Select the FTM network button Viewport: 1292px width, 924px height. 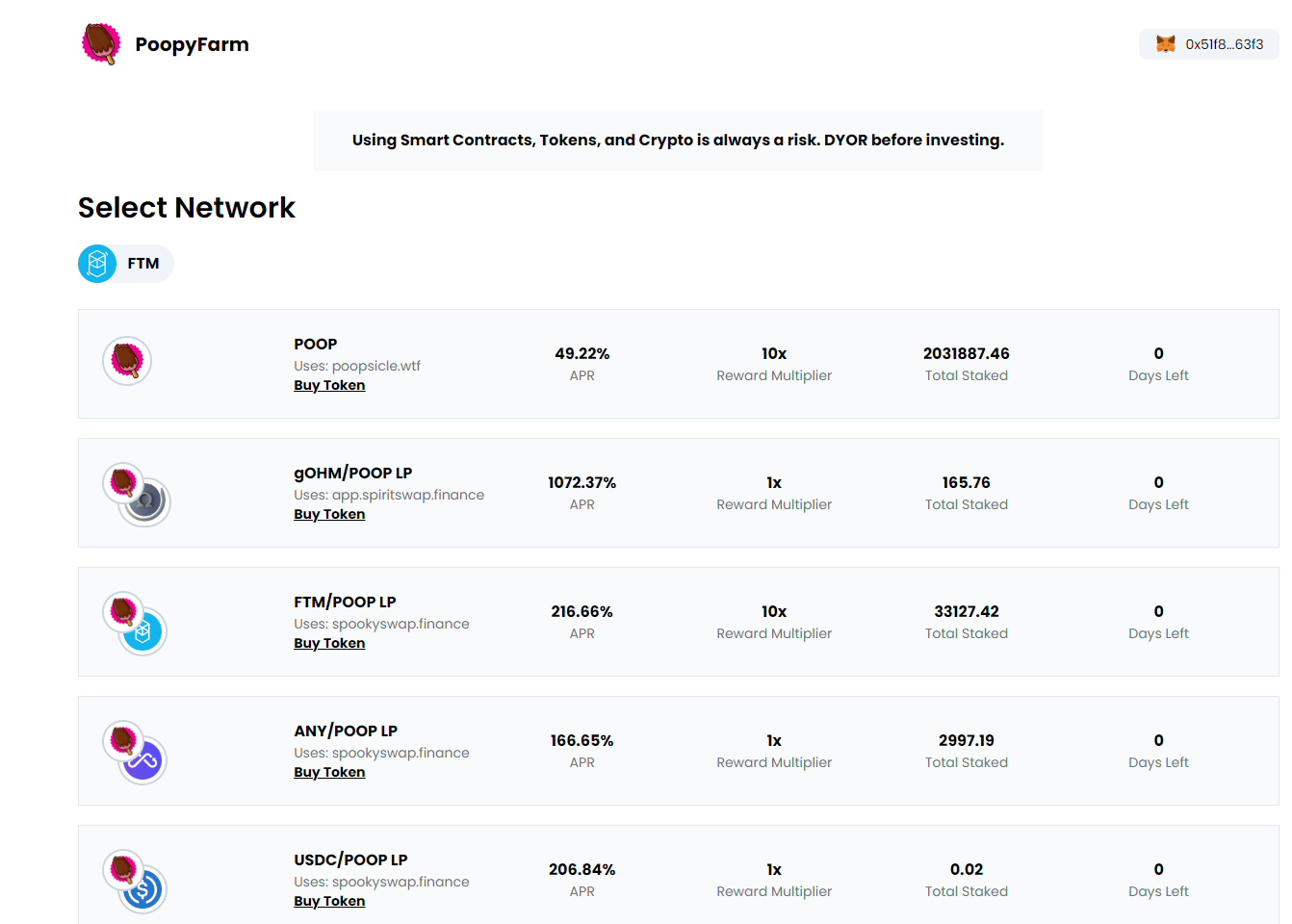pyautogui.click(x=126, y=264)
